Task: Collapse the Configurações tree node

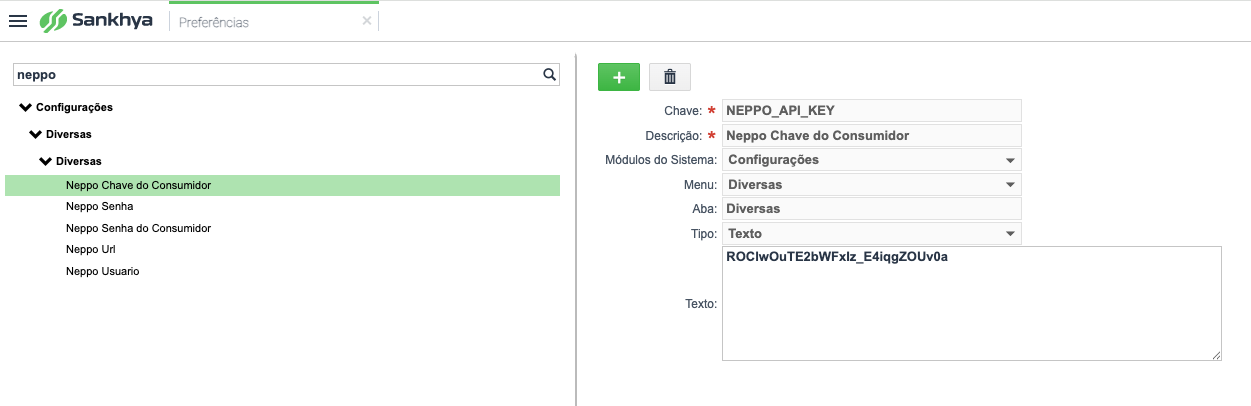Action: (26, 107)
